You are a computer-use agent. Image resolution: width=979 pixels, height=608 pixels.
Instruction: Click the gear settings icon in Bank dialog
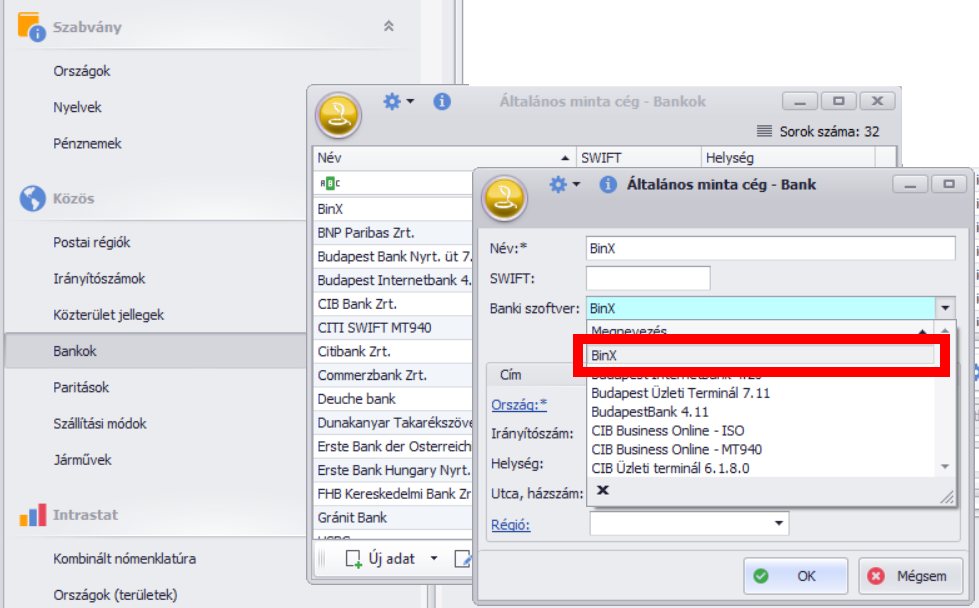pos(558,184)
